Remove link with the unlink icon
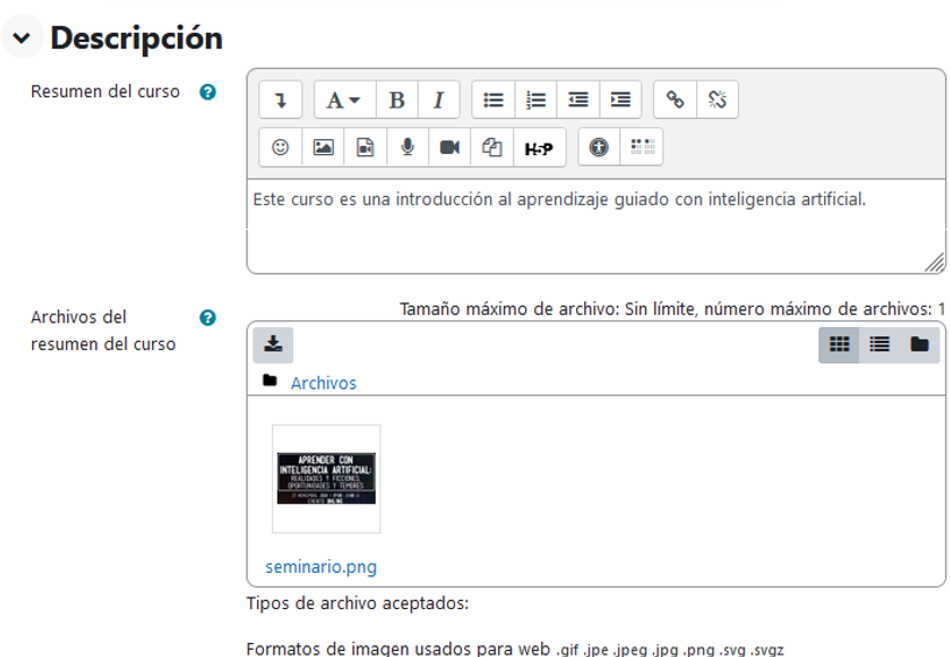The height and width of the screenshot is (657, 950). point(717,100)
